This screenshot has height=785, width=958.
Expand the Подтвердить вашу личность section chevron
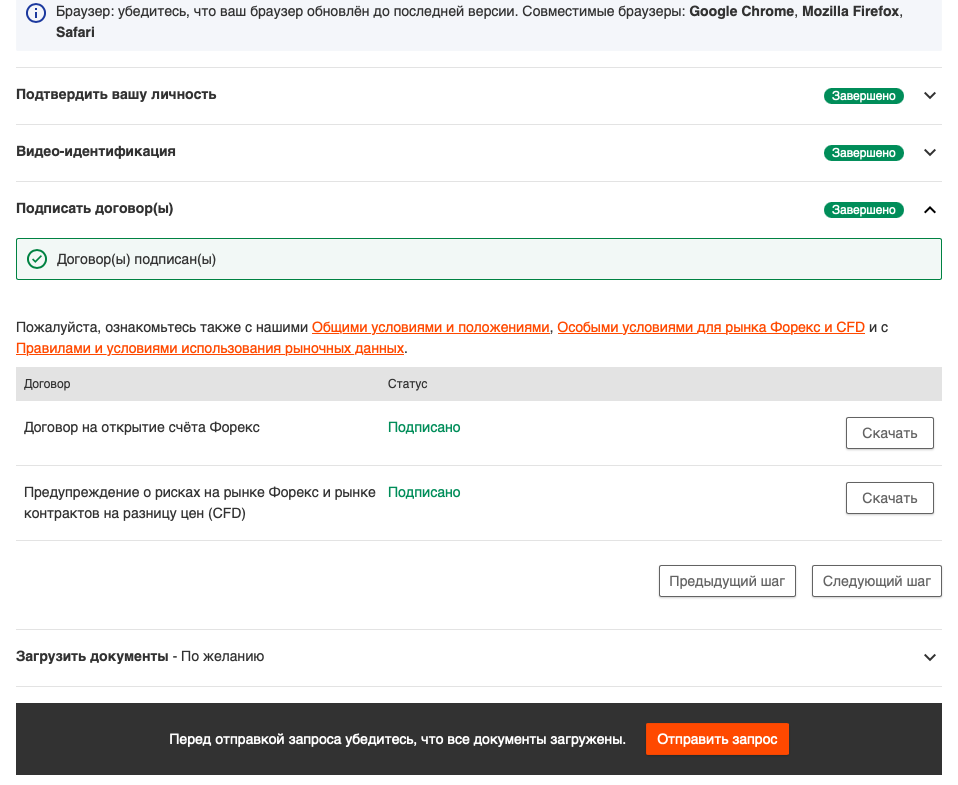pos(929,96)
